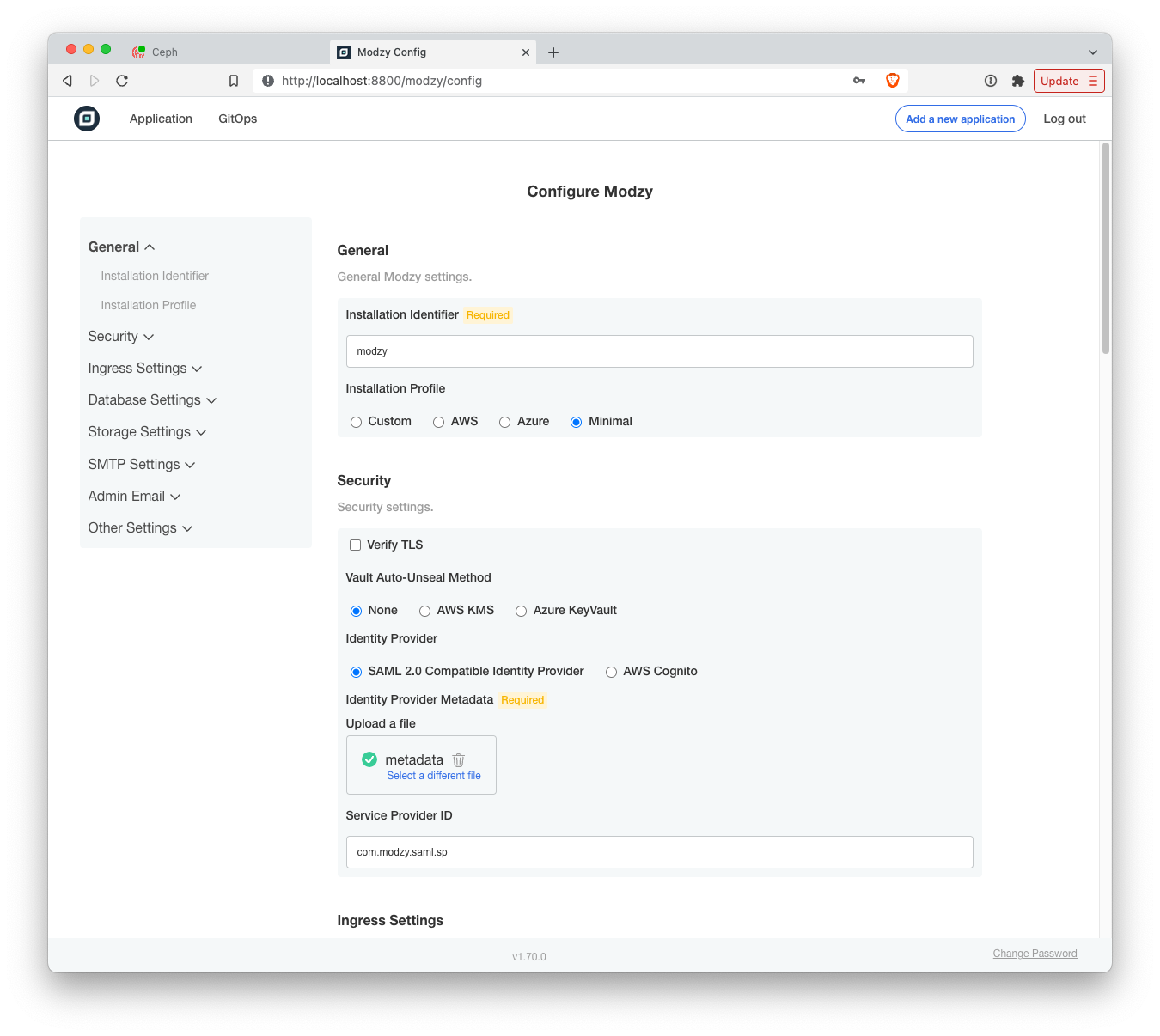The height and width of the screenshot is (1036, 1160).
Task: Select the Minimal installation profile
Action: tap(576, 422)
